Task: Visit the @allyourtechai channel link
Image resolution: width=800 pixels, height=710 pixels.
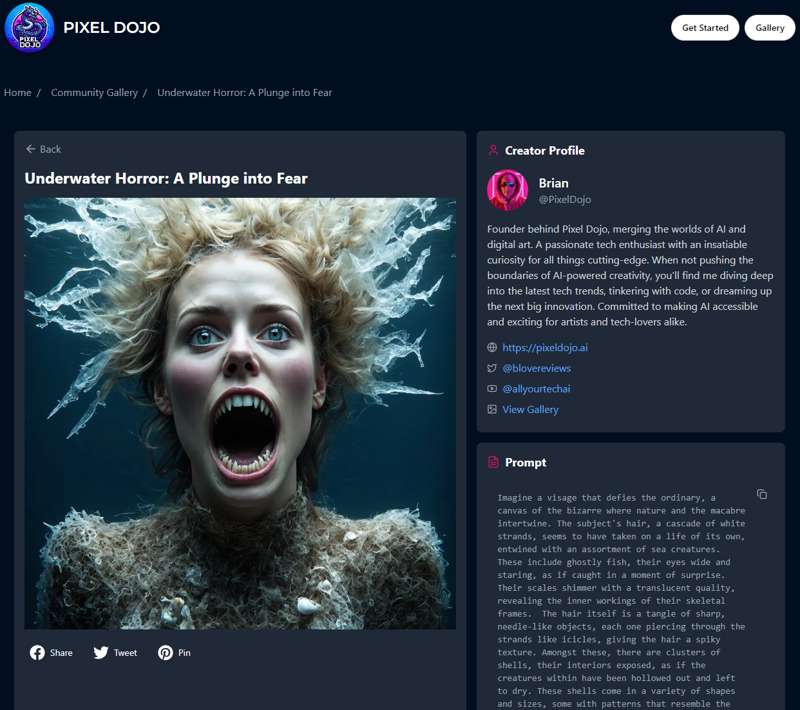Action: (x=536, y=389)
